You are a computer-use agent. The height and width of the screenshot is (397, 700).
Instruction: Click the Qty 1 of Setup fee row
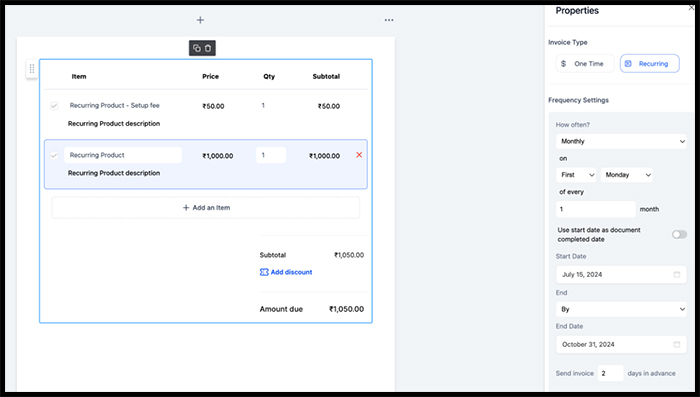coord(263,105)
